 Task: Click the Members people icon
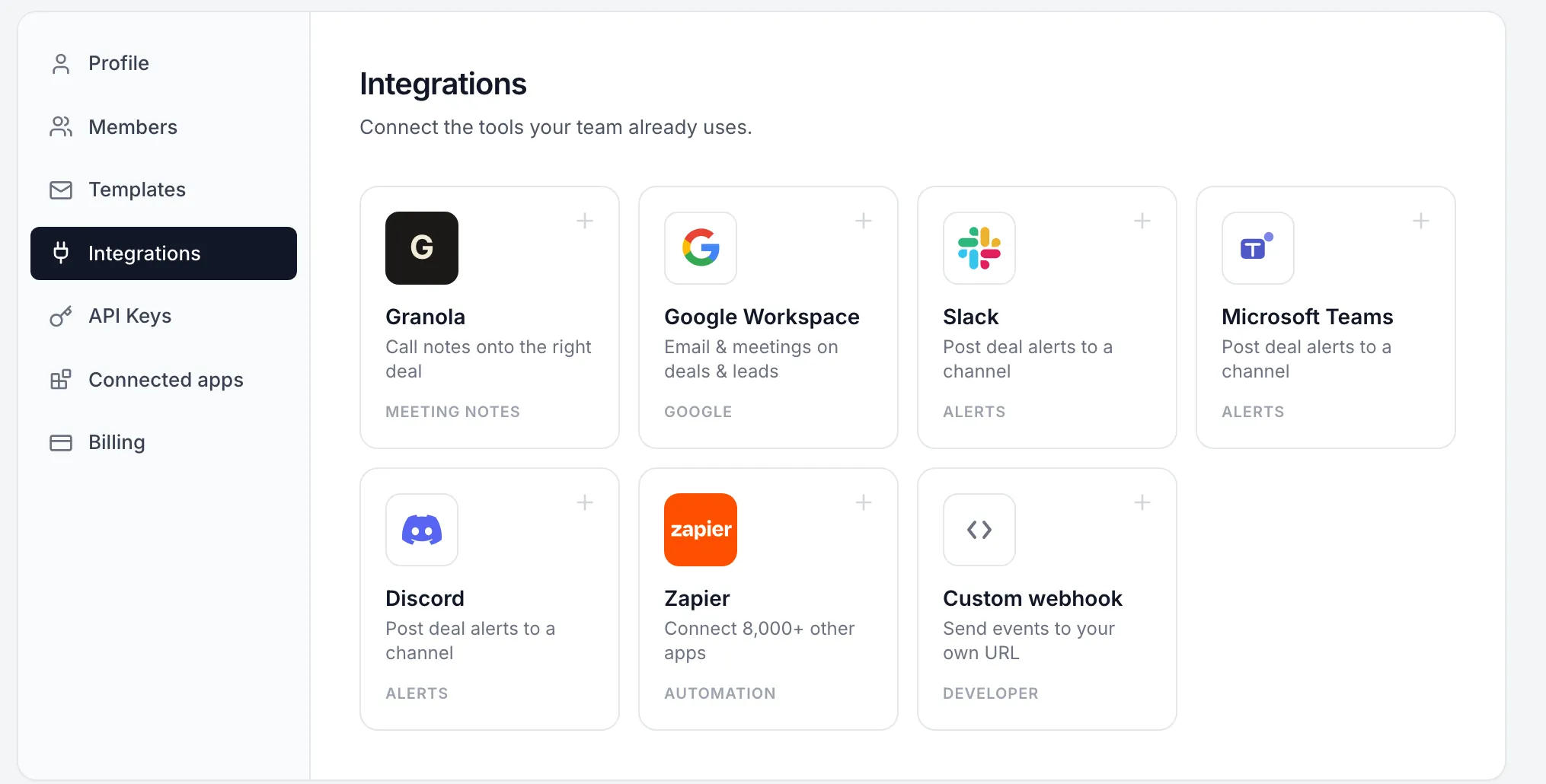pyautogui.click(x=61, y=127)
